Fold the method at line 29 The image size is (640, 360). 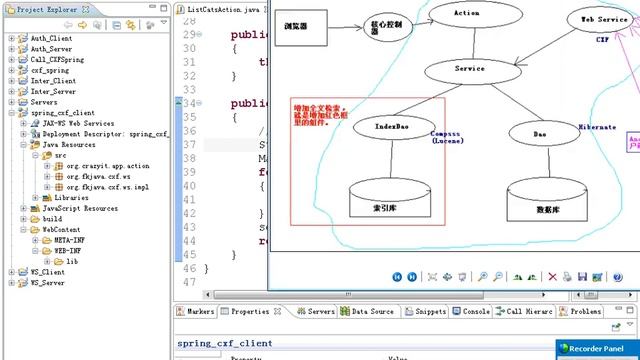click(199, 35)
